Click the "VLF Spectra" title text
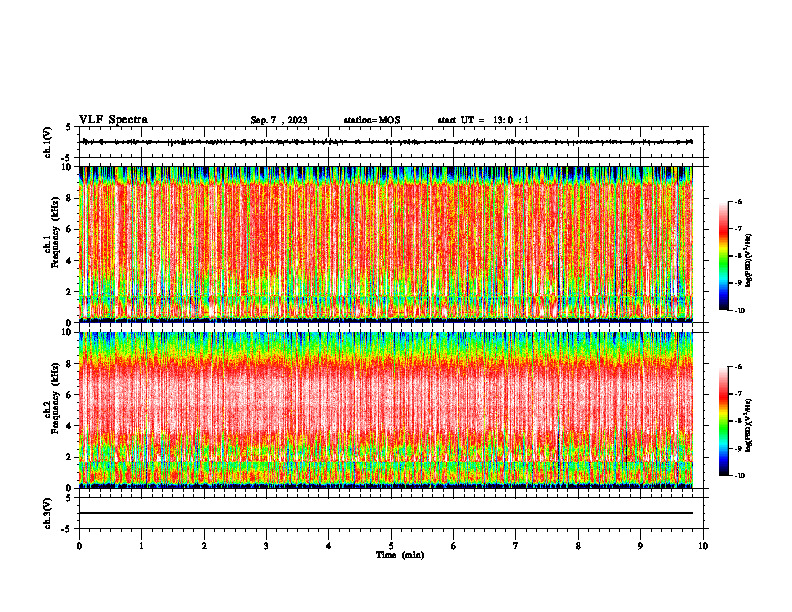 point(113,120)
